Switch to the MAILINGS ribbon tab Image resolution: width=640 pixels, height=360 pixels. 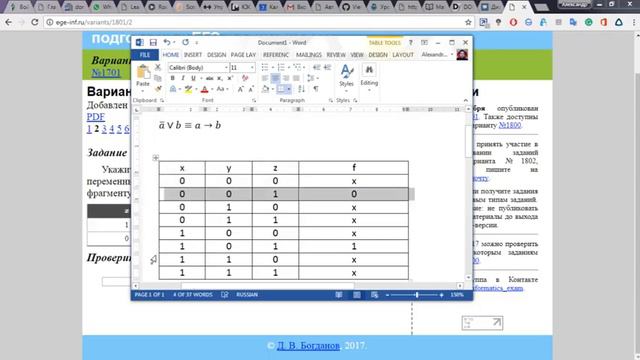pos(309,55)
